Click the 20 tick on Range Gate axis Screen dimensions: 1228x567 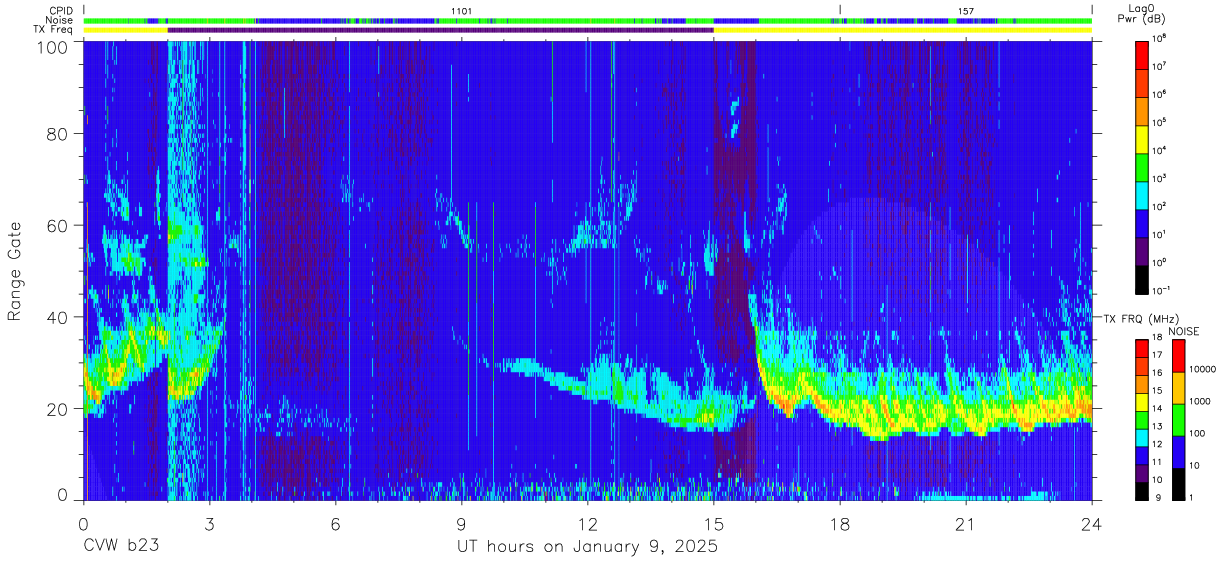[57, 409]
